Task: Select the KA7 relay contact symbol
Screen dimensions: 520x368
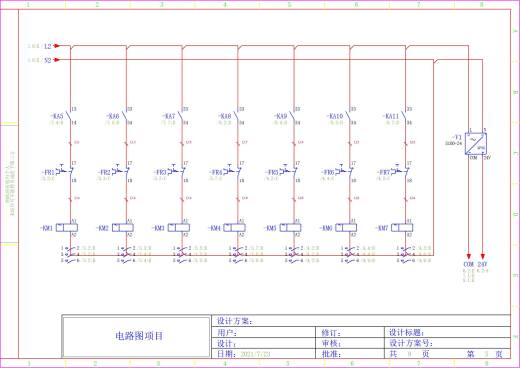Action: pyautogui.click(x=181, y=116)
